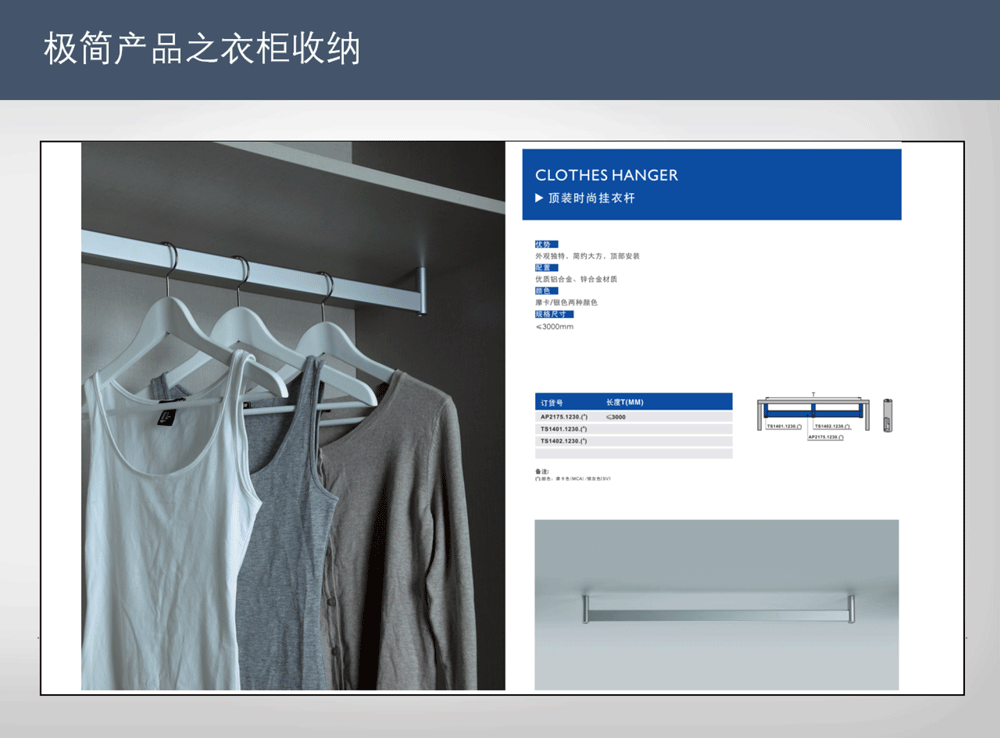Select the 配置 blue label
Viewport: 1000px width, 738px height.
point(545,267)
